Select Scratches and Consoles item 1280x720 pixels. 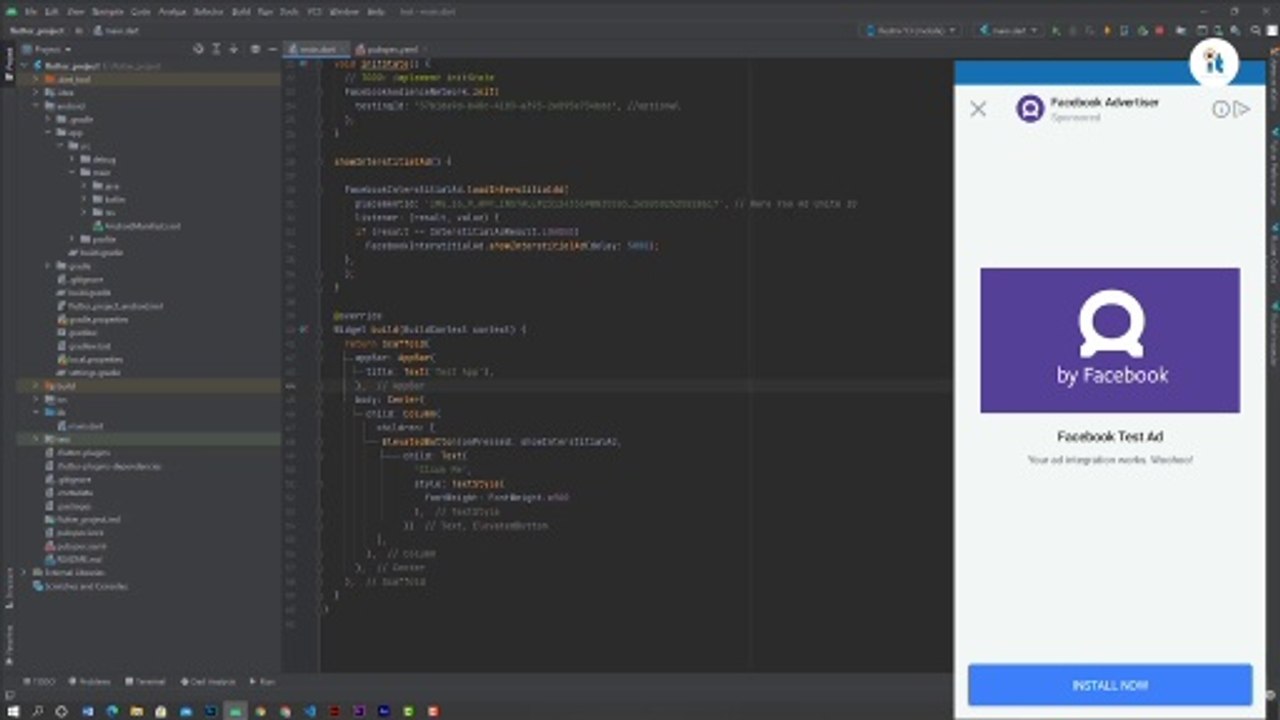(80, 587)
